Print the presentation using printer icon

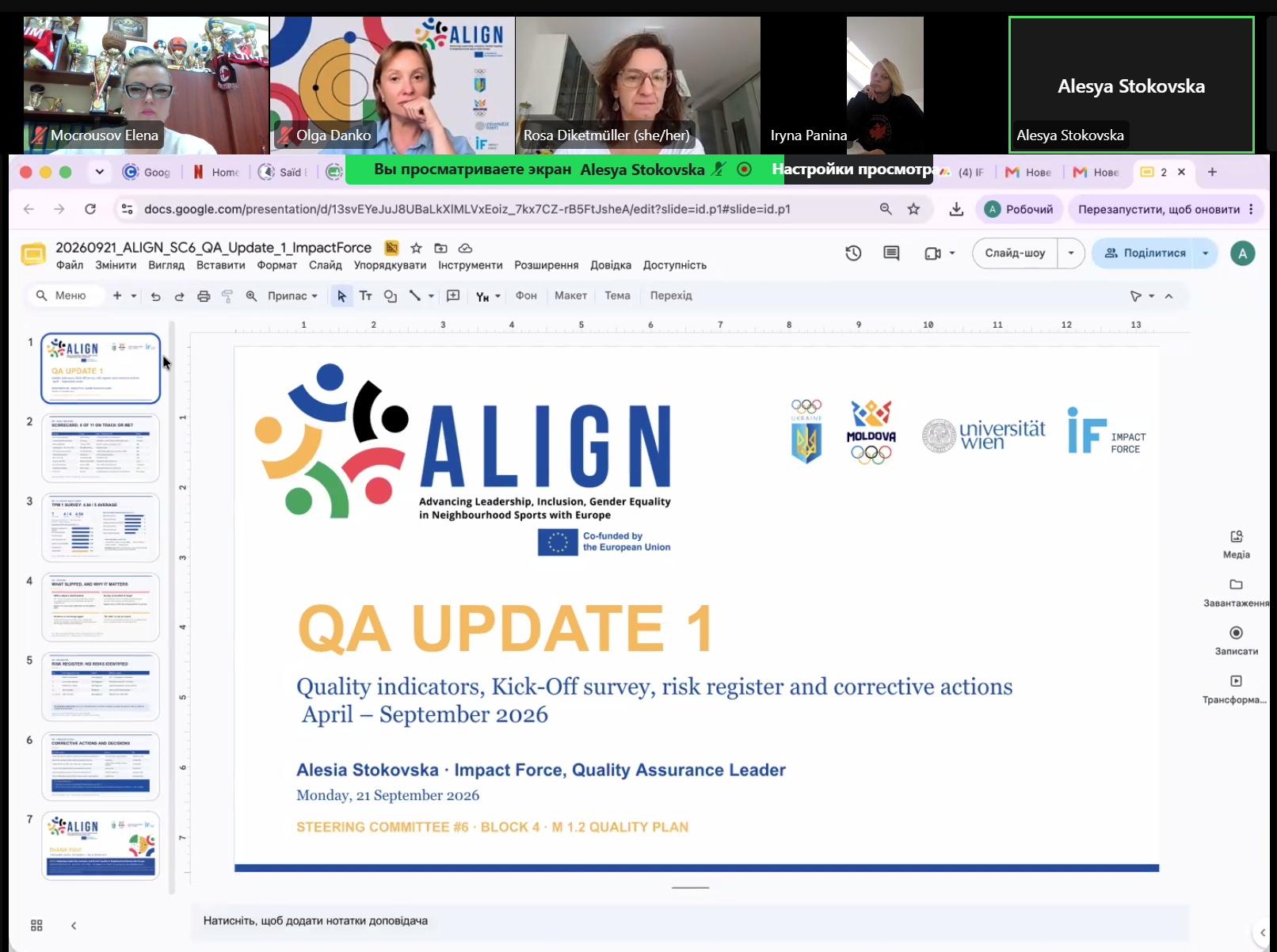pyautogui.click(x=204, y=296)
